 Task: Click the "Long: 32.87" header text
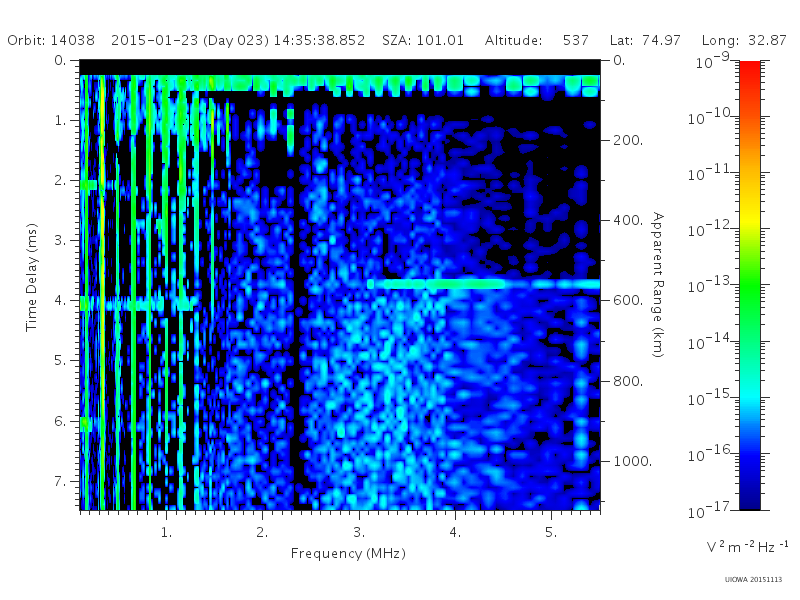pyautogui.click(x=744, y=40)
